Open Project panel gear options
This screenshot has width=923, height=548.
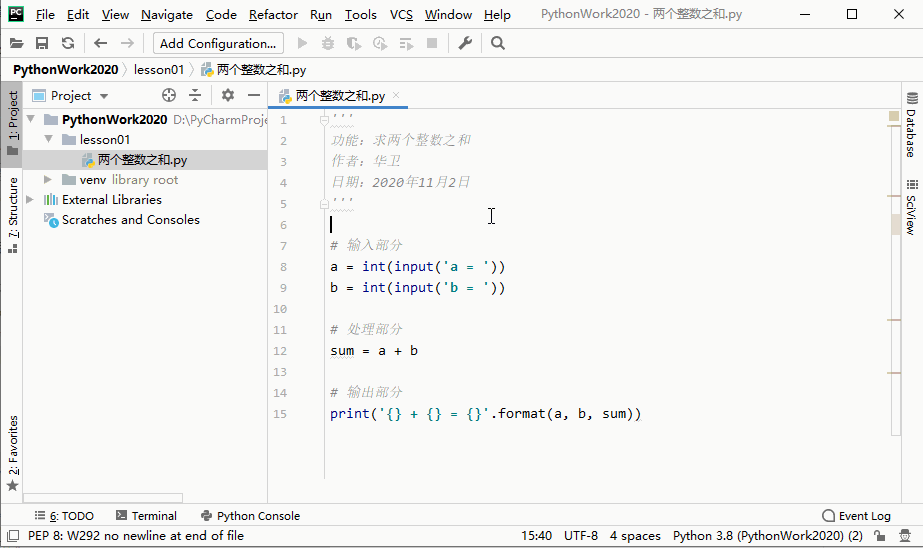tap(228, 95)
